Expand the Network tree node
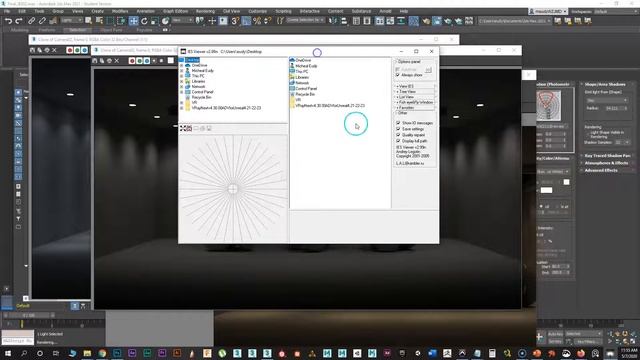The image size is (640, 360). (x=182, y=87)
